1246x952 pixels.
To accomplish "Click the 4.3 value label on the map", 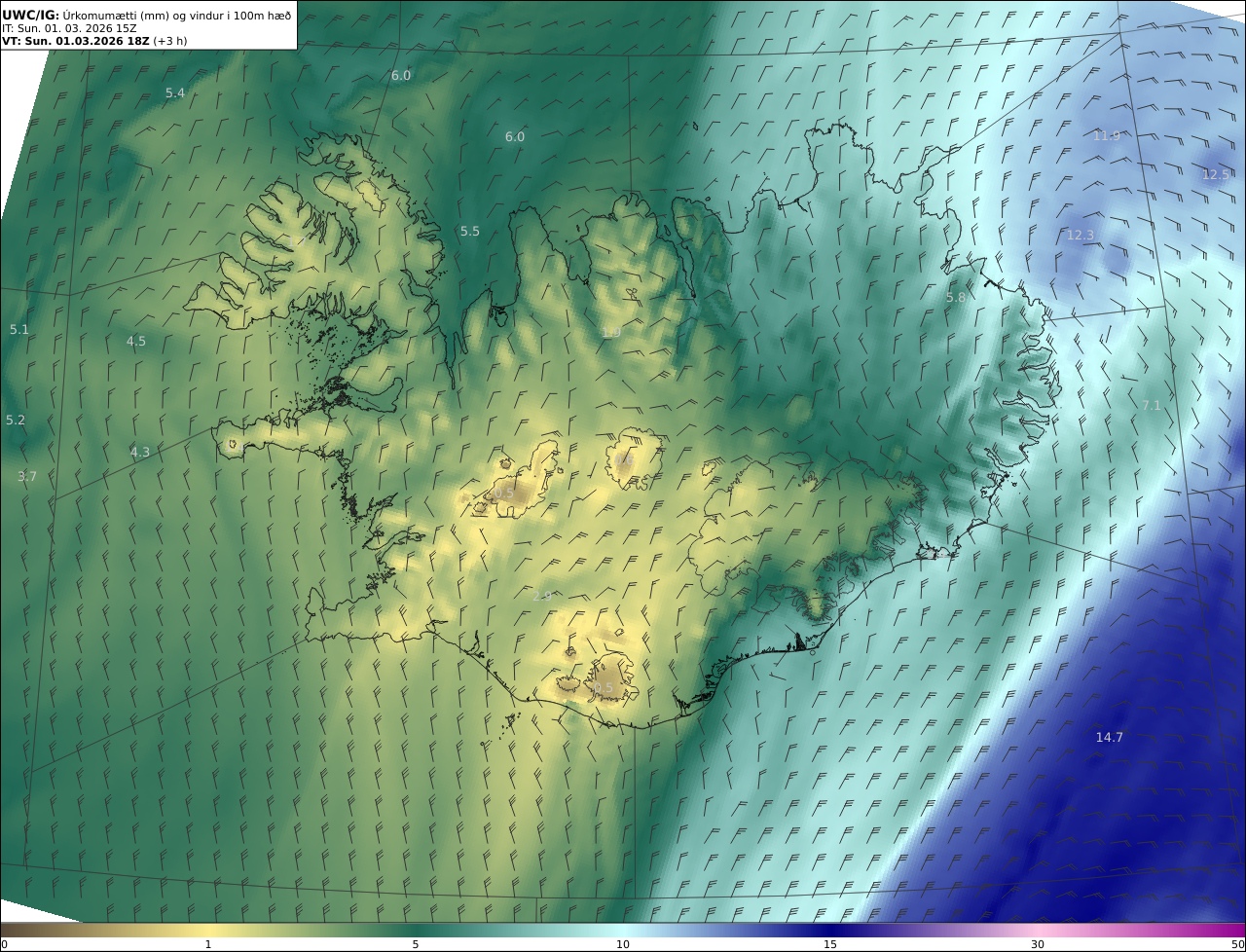I will pos(140,452).
